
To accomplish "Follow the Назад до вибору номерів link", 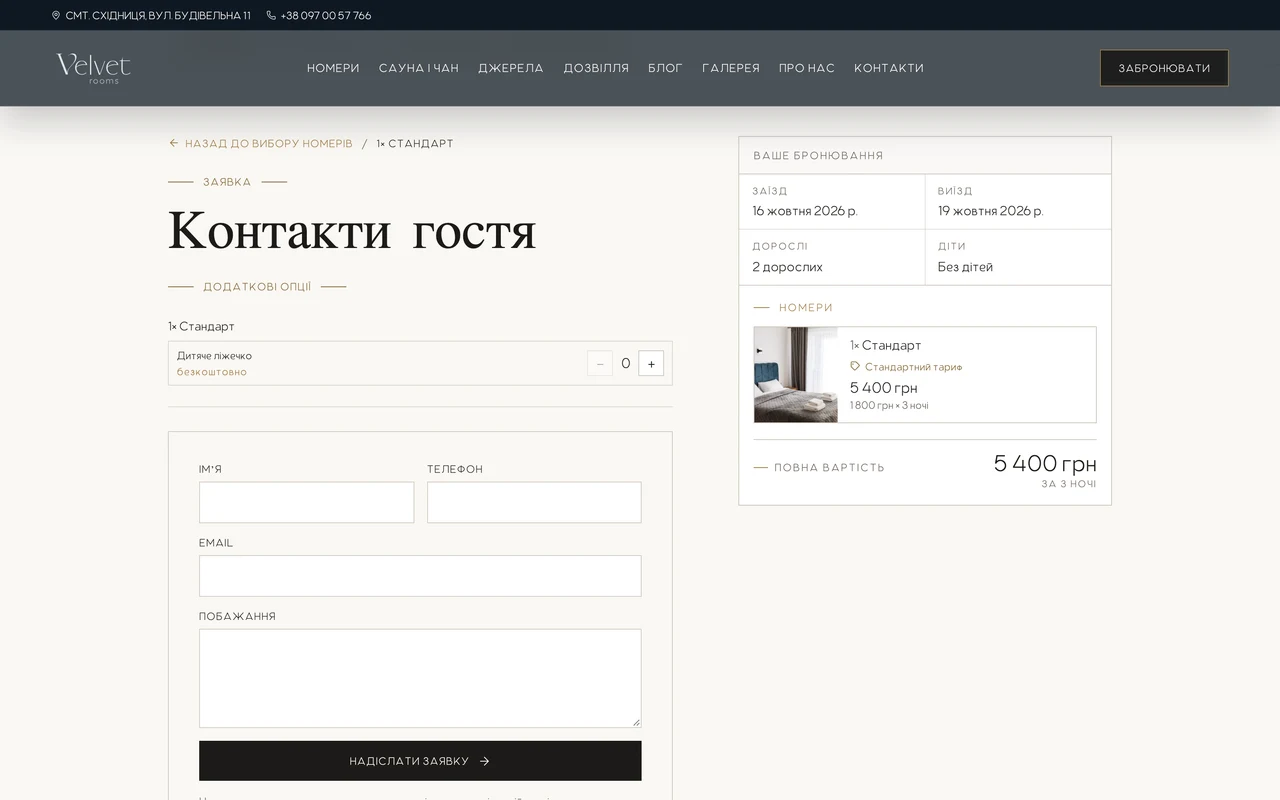I will pyautogui.click(x=269, y=144).
